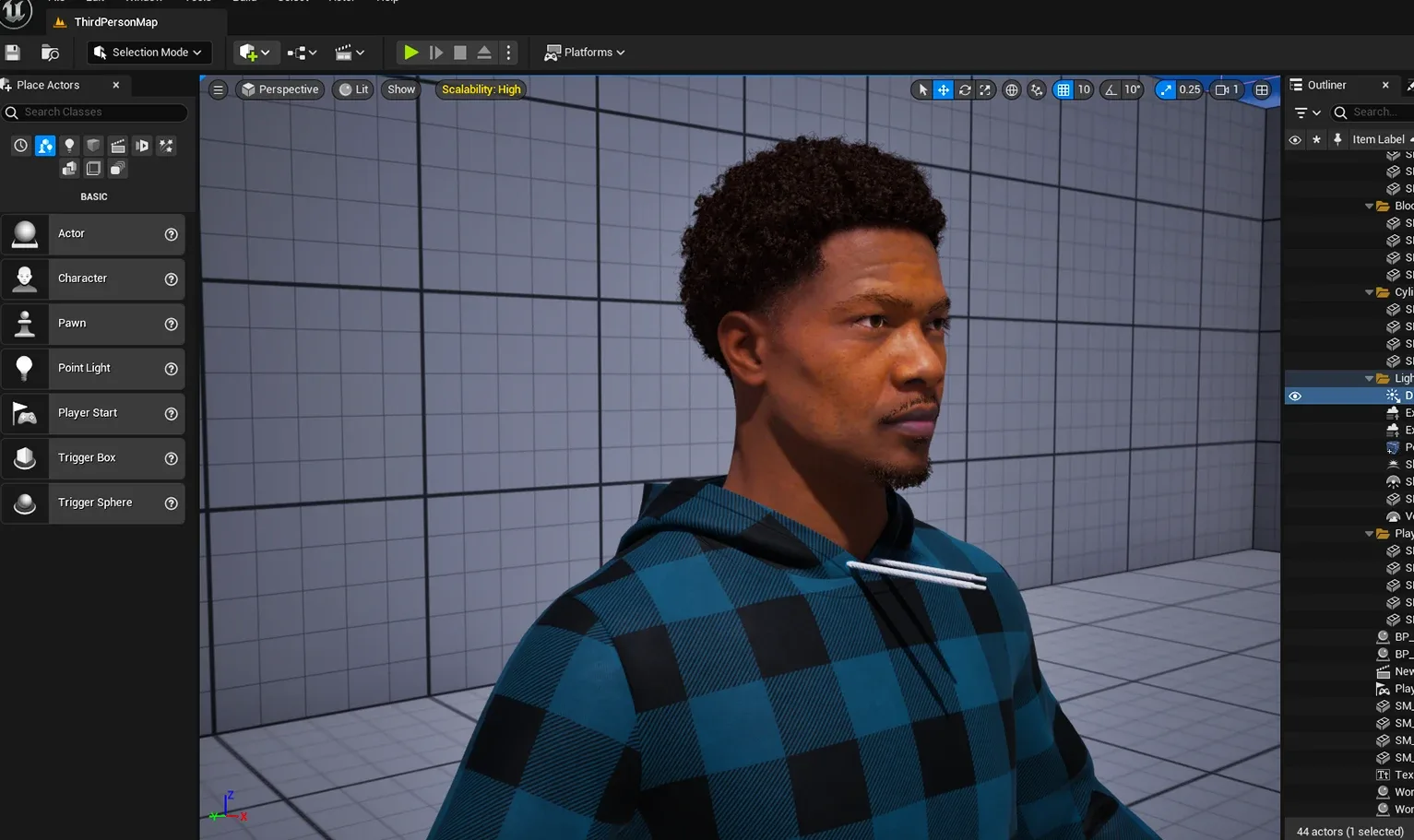Activate the Scale tool

[x=985, y=89]
